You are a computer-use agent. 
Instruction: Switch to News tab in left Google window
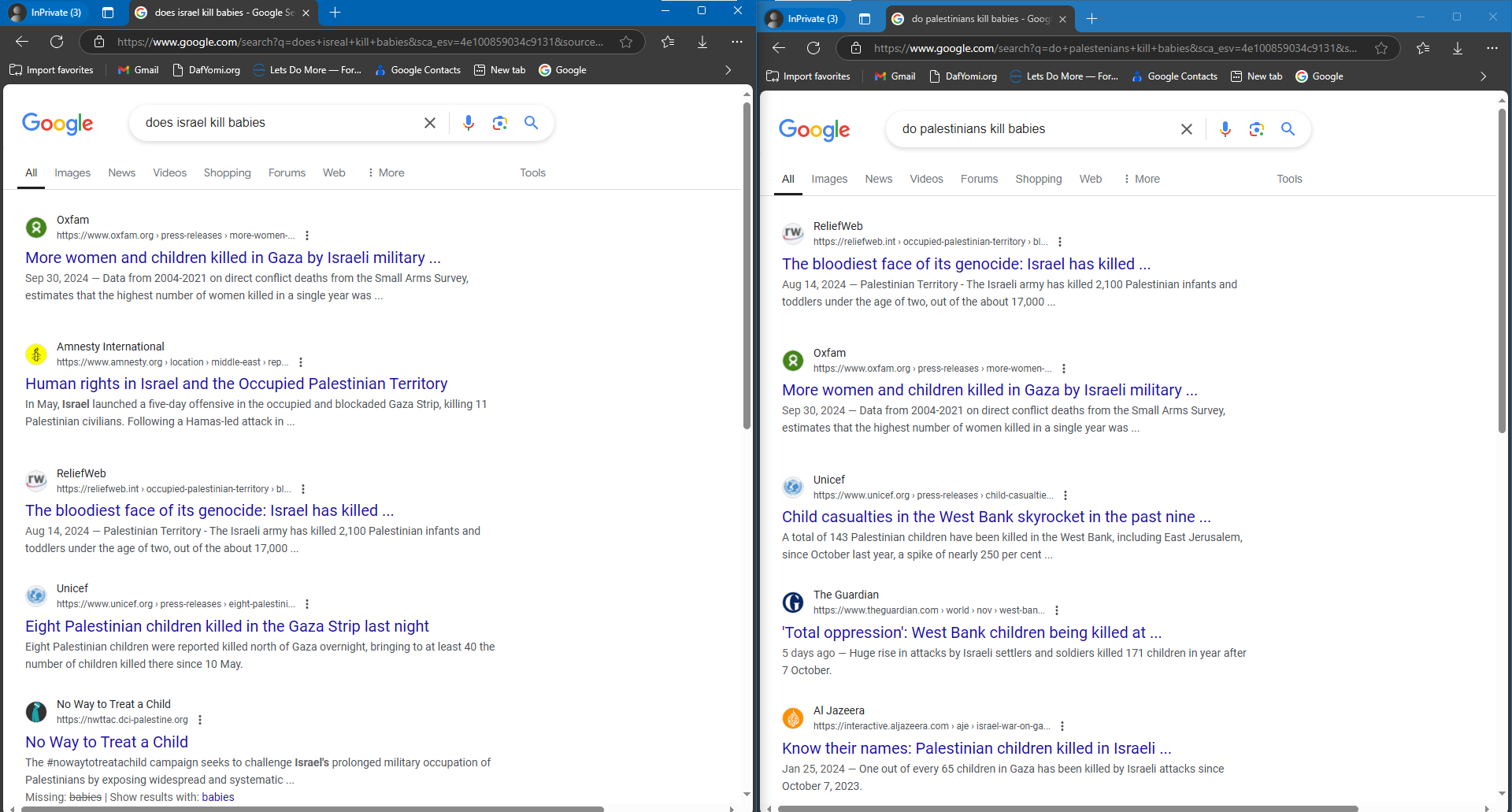pyautogui.click(x=122, y=172)
